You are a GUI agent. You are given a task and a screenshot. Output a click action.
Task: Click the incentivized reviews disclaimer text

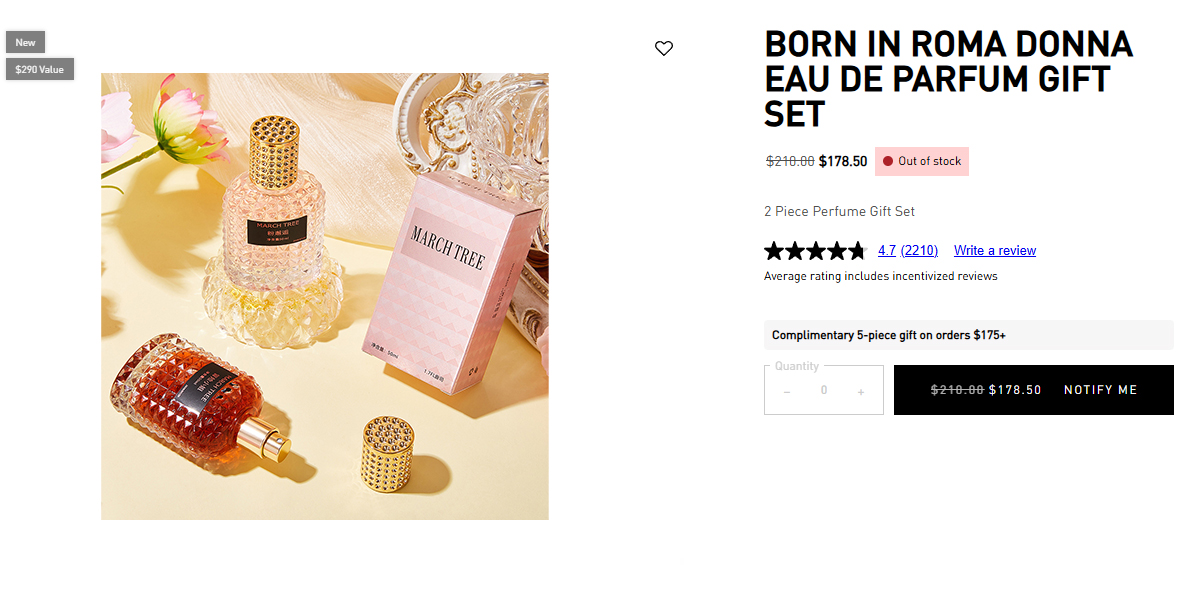pos(880,276)
